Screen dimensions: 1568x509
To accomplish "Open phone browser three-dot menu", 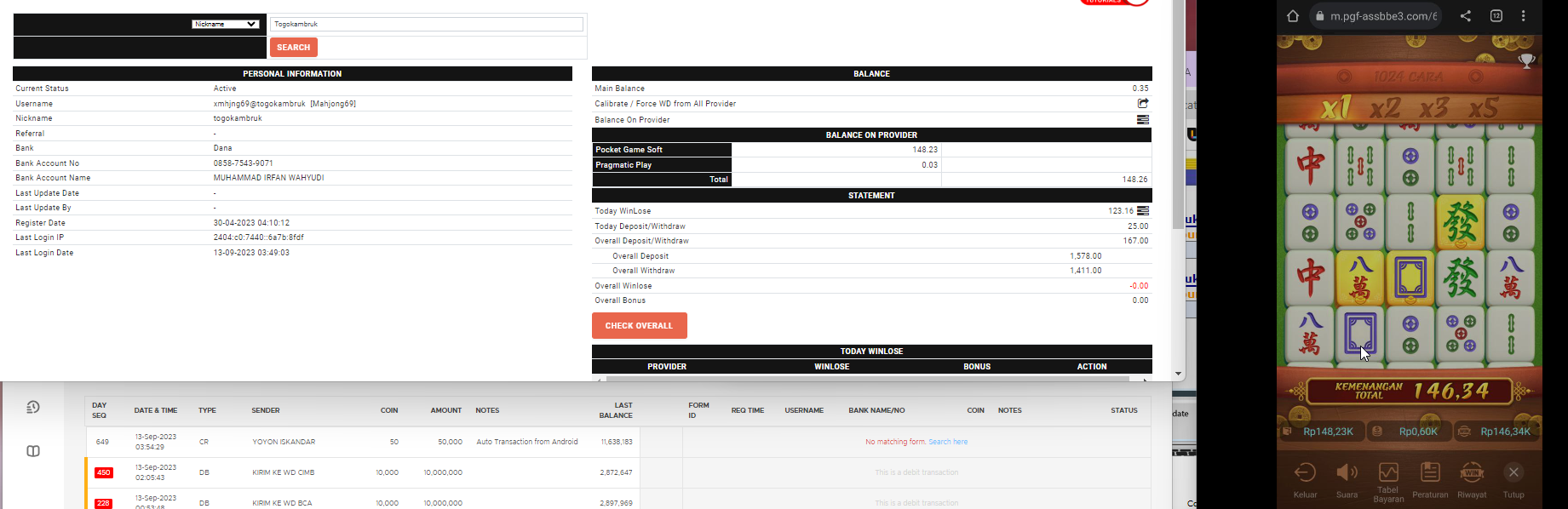I will coord(1524,15).
